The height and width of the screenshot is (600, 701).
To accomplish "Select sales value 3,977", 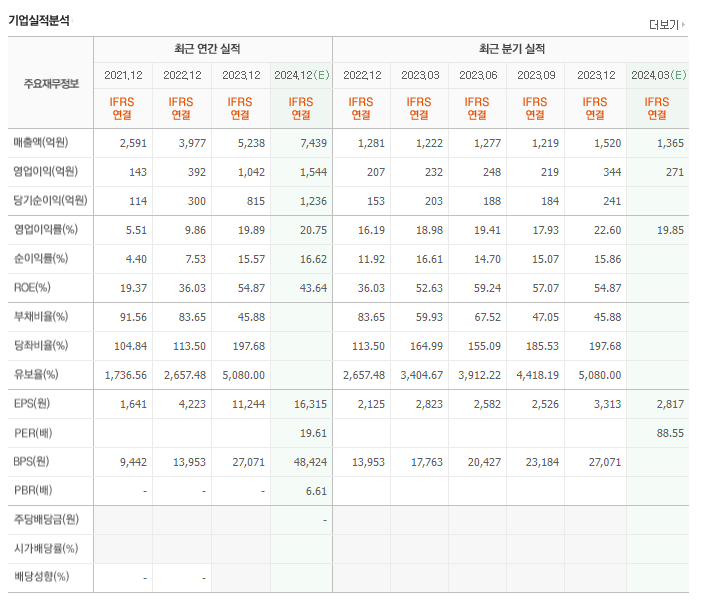I will (x=192, y=144).
